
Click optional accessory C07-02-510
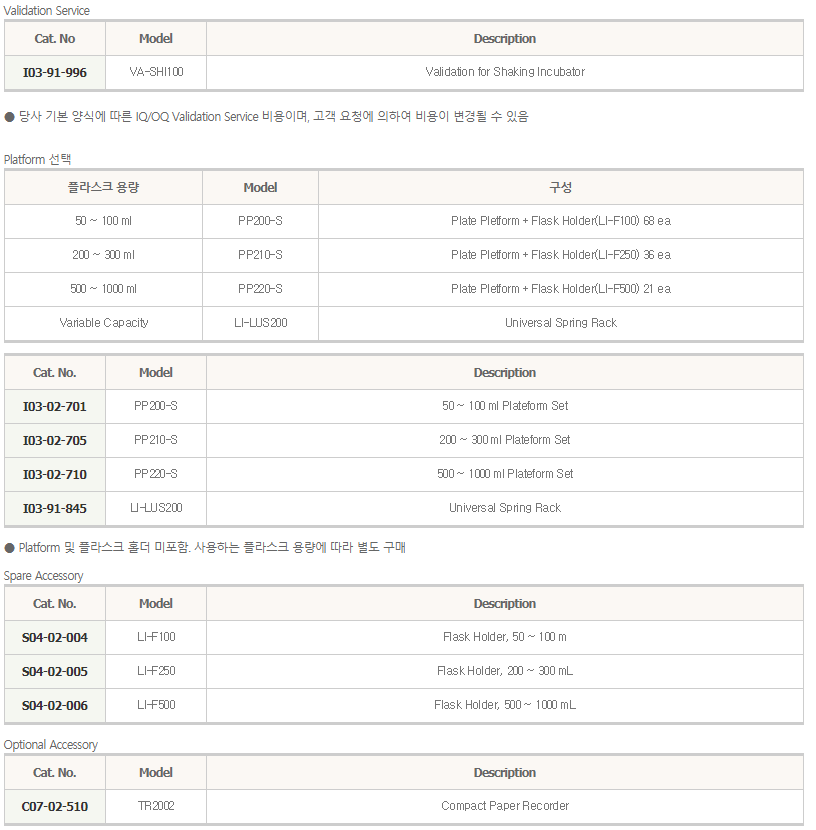(x=55, y=806)
